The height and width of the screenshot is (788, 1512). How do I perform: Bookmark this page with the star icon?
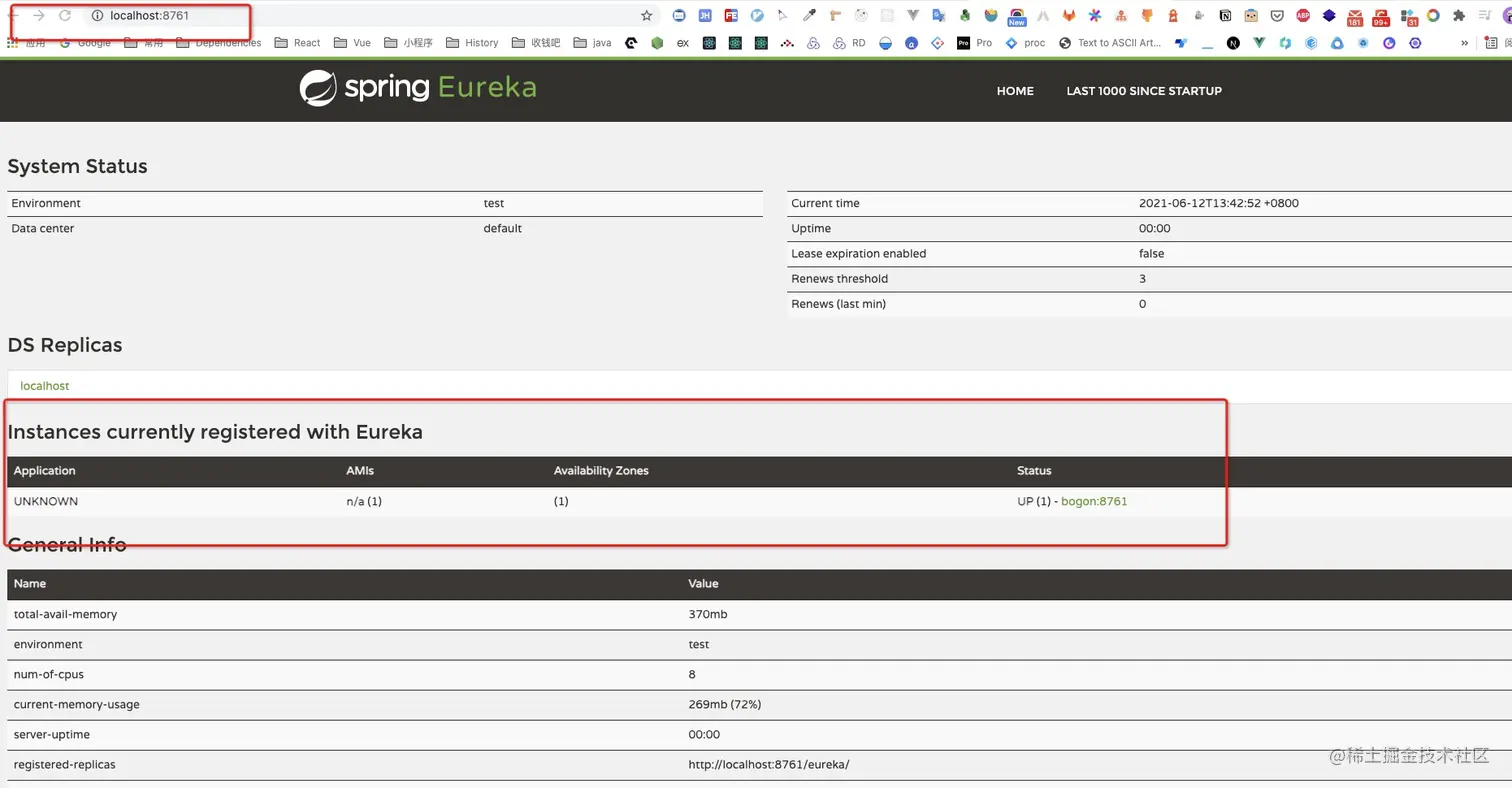pos(646,15)
